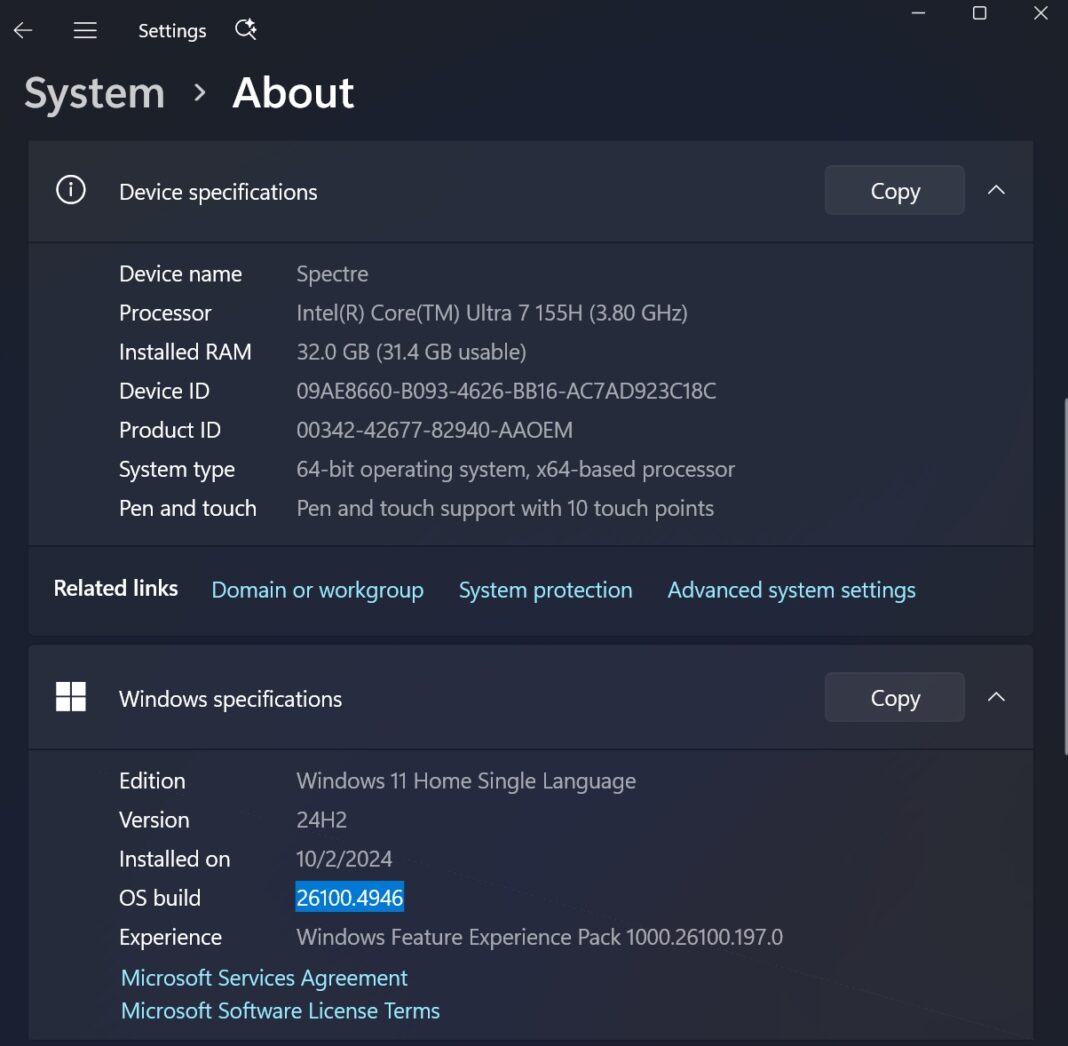Click the Windows logo icon beside Windows specifications

[70, 697]
